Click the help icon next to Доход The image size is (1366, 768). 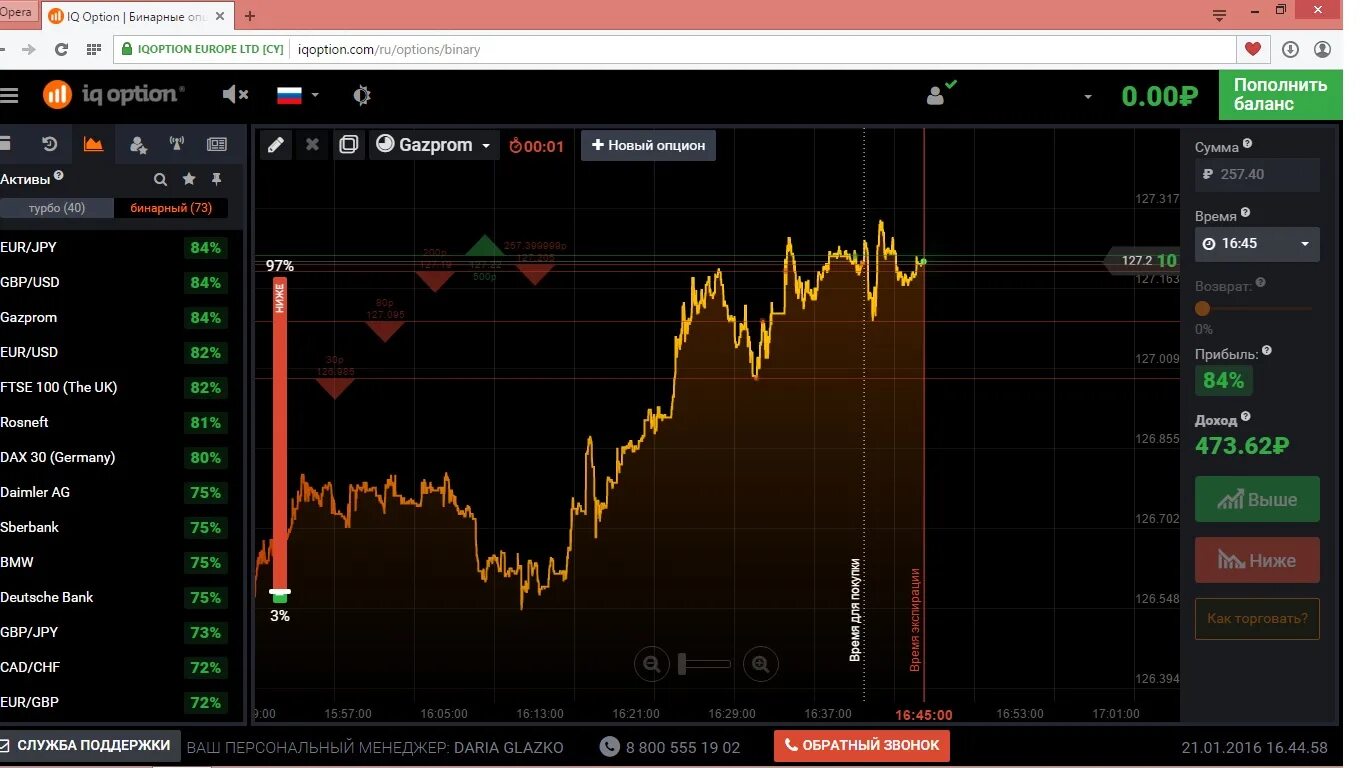click(x=1245, y=417)
